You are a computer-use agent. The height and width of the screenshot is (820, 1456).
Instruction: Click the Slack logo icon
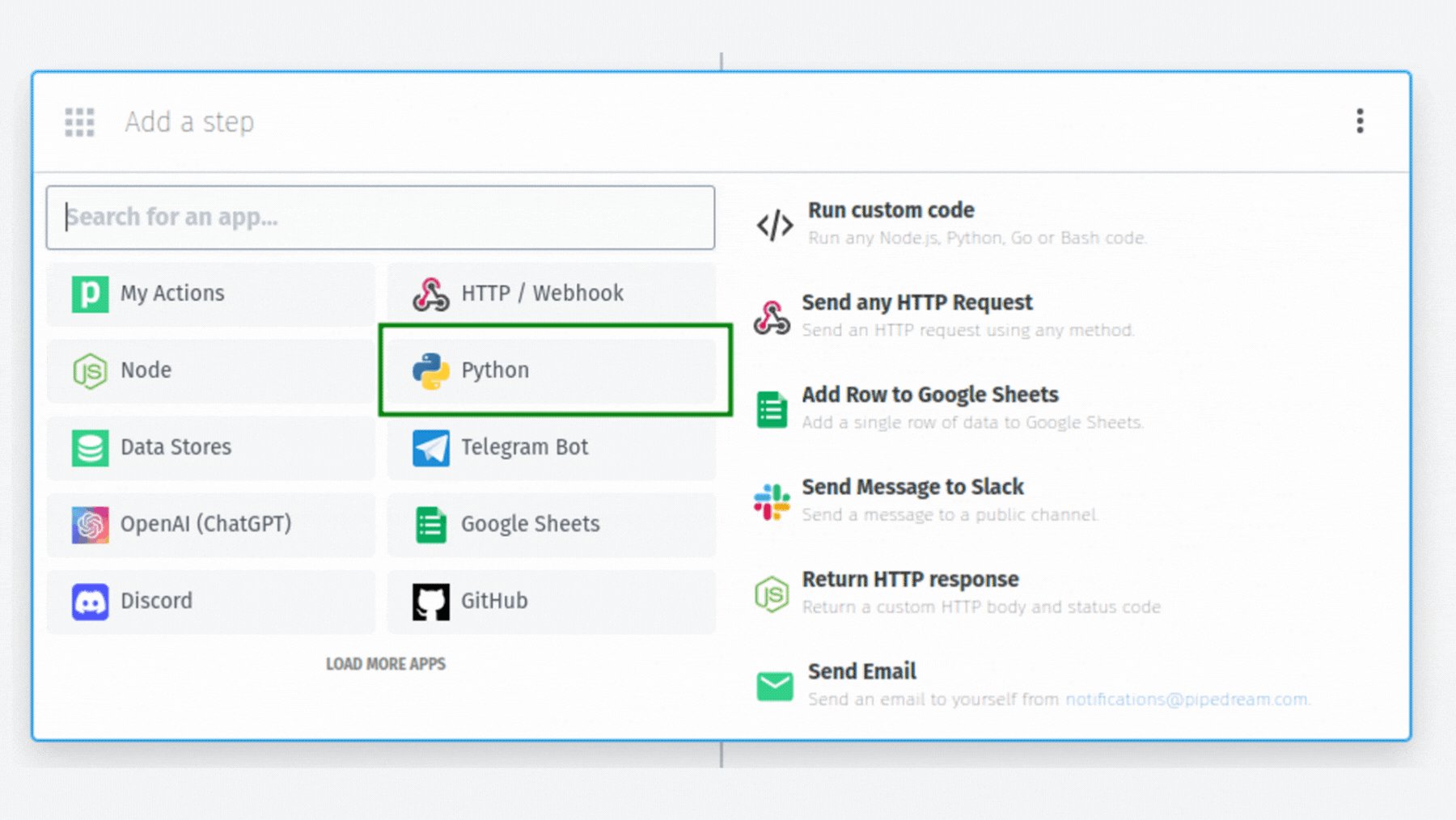point(772,501)
